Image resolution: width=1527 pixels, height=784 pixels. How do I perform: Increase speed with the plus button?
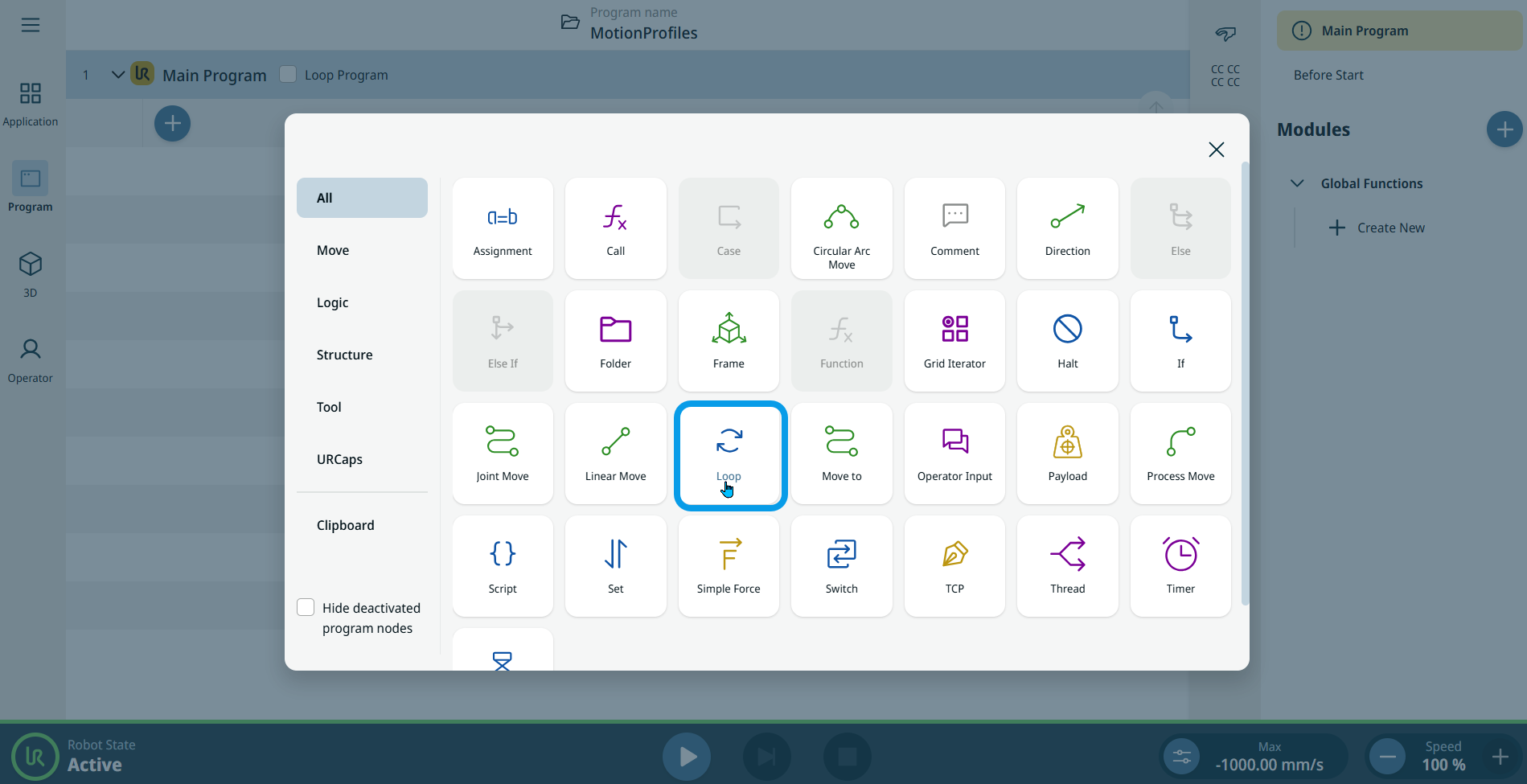pos(1500,757)
